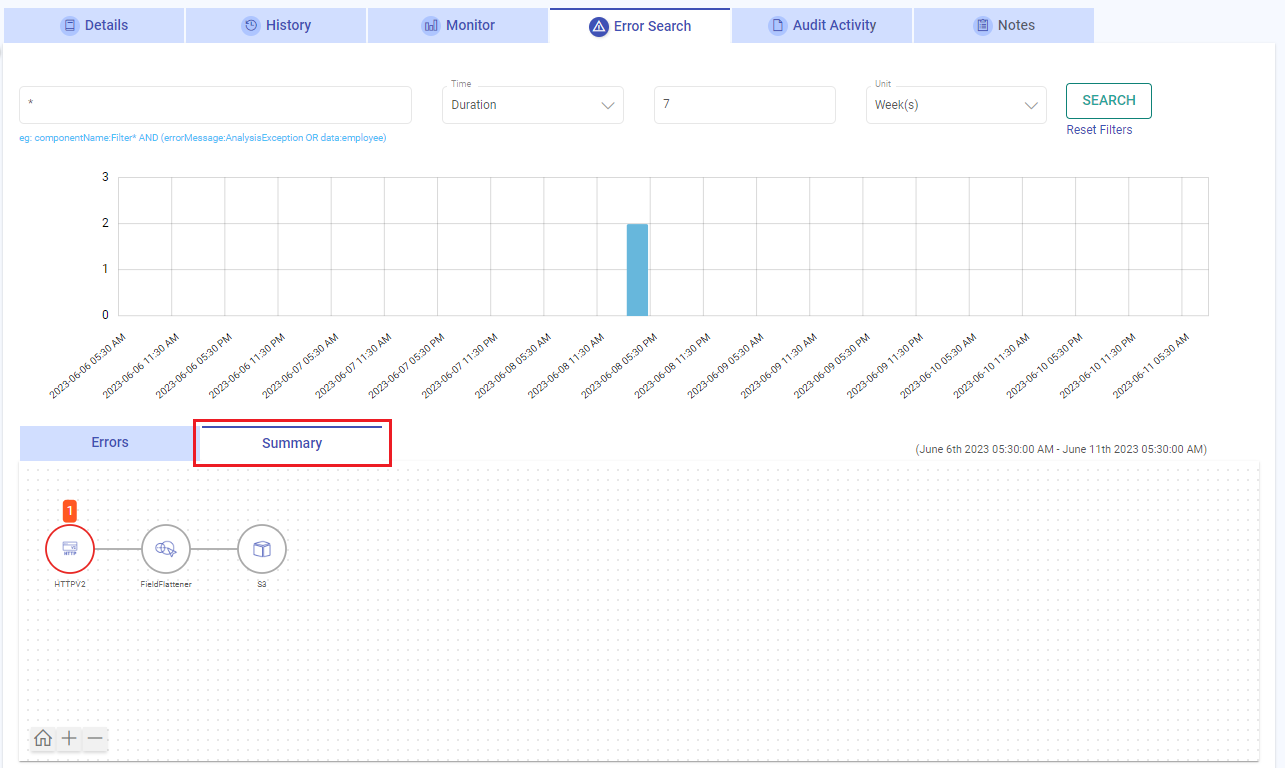Switch to the Errors sub-tab
Screen dimensions: 1285x768
[x=110, y=443]
